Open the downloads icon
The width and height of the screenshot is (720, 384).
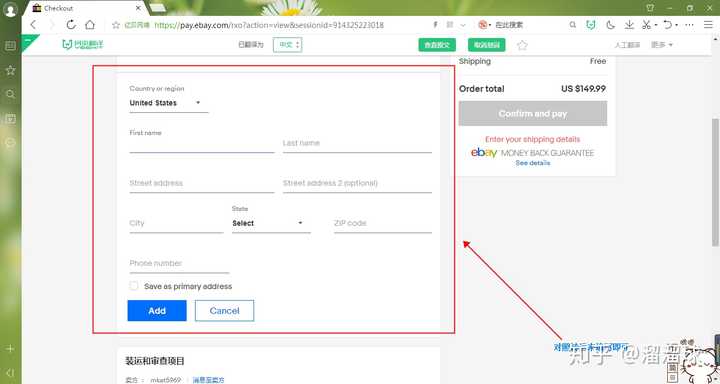(629, 25)
